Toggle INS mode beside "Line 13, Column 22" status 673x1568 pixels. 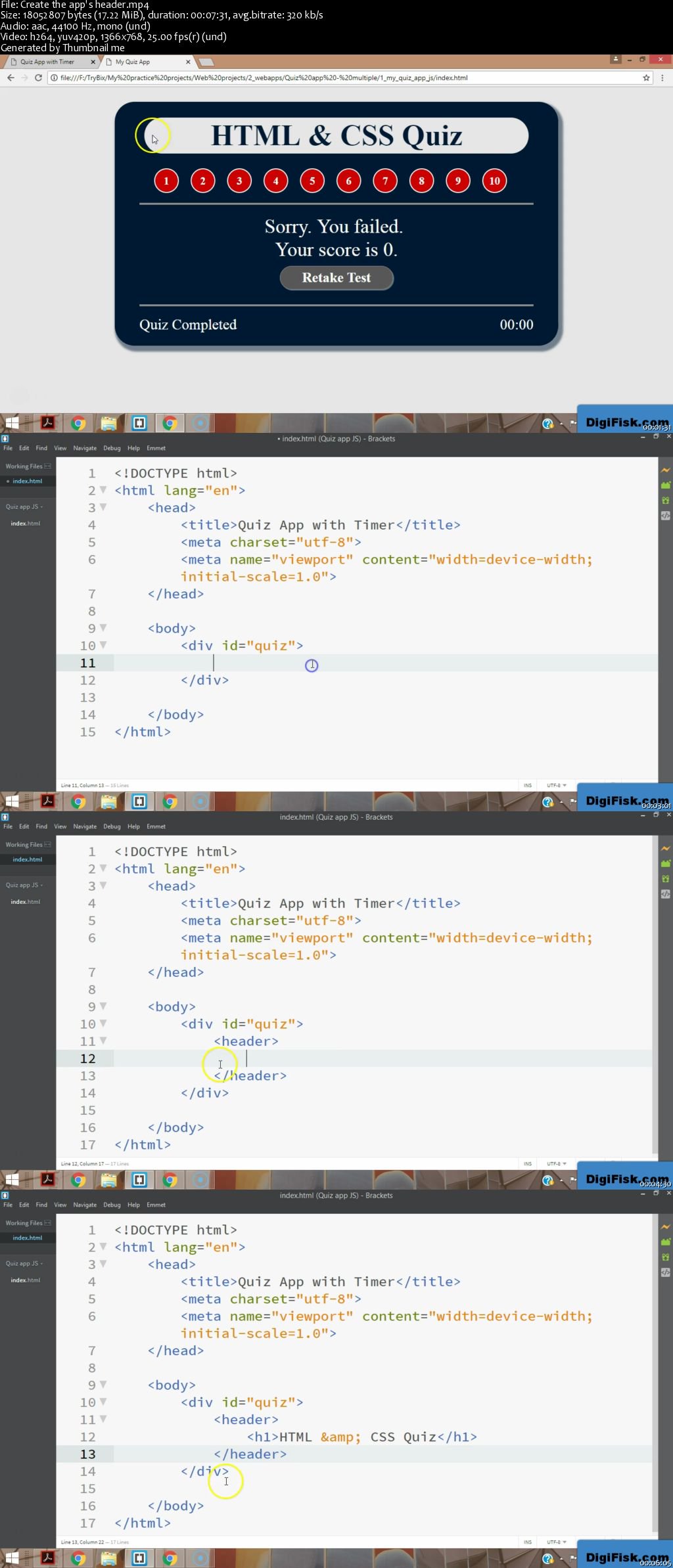(528, 1542)
